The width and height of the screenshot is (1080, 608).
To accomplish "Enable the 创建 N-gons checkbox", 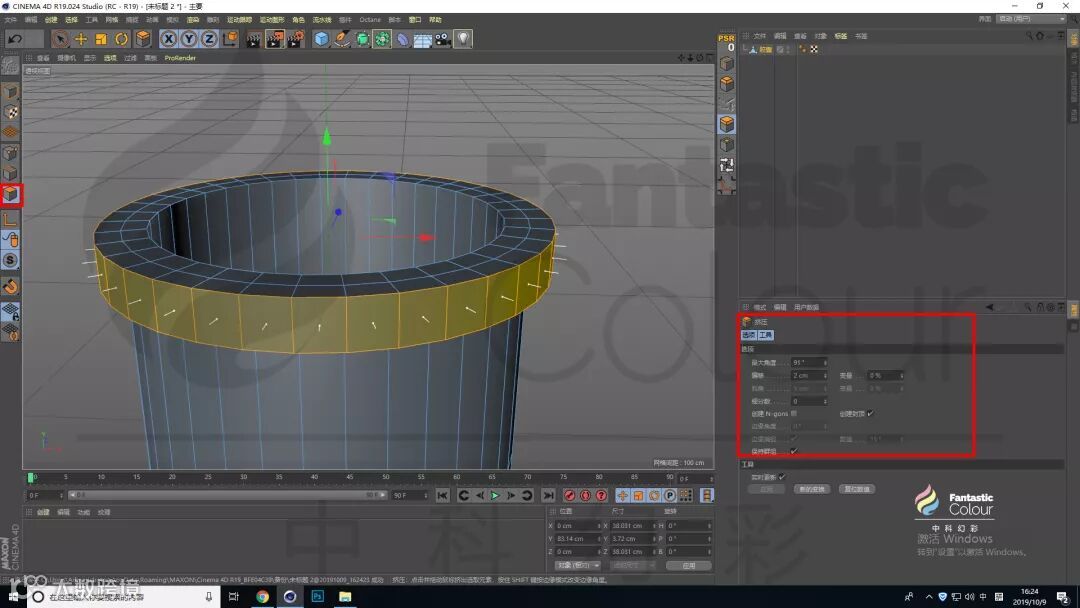I will pos(794,413).
